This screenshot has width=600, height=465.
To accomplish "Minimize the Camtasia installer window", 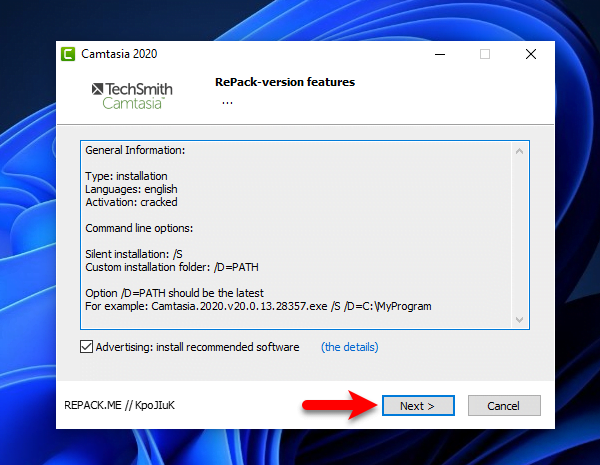I will tap(440, 54).
